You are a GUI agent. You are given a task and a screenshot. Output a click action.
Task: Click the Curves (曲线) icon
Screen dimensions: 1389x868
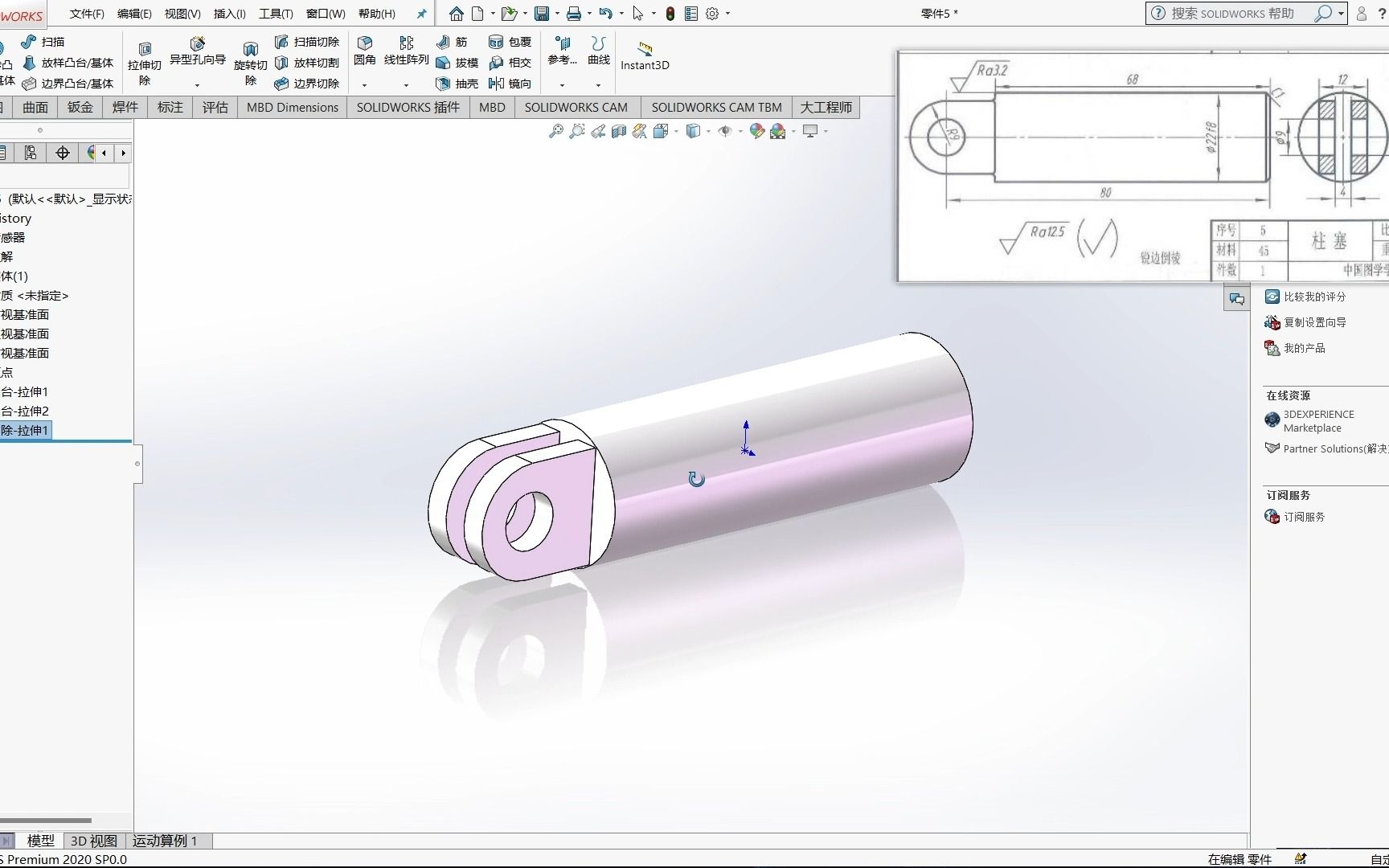coord(599,51)
